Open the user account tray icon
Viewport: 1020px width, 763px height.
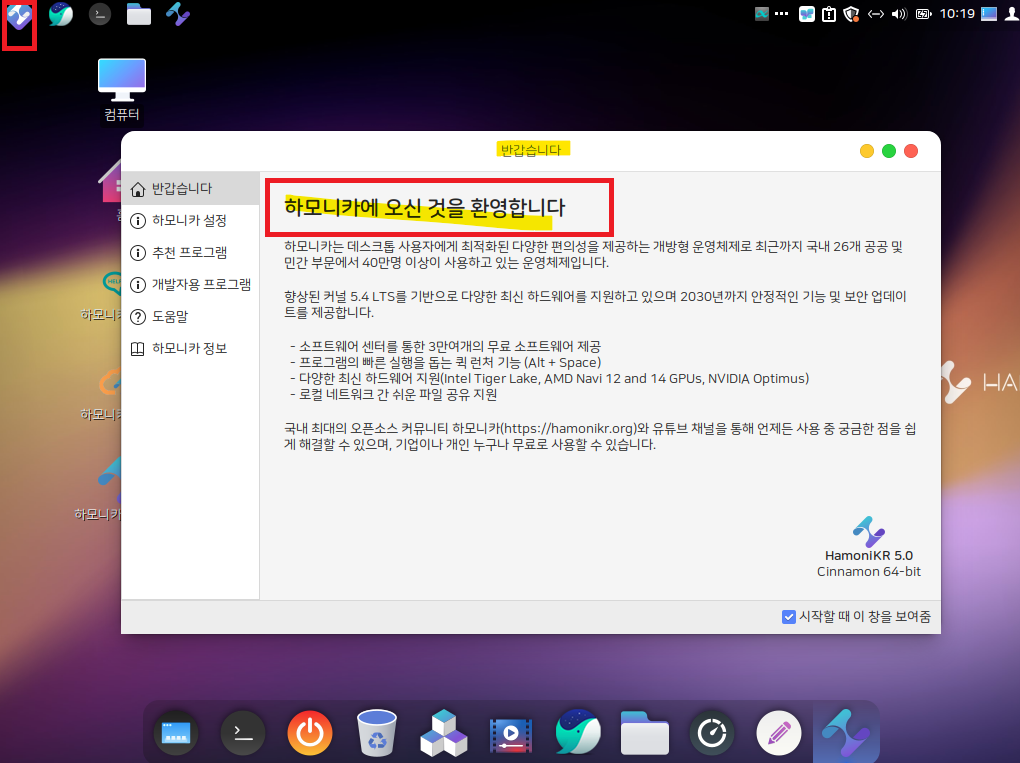point(1012,14)
